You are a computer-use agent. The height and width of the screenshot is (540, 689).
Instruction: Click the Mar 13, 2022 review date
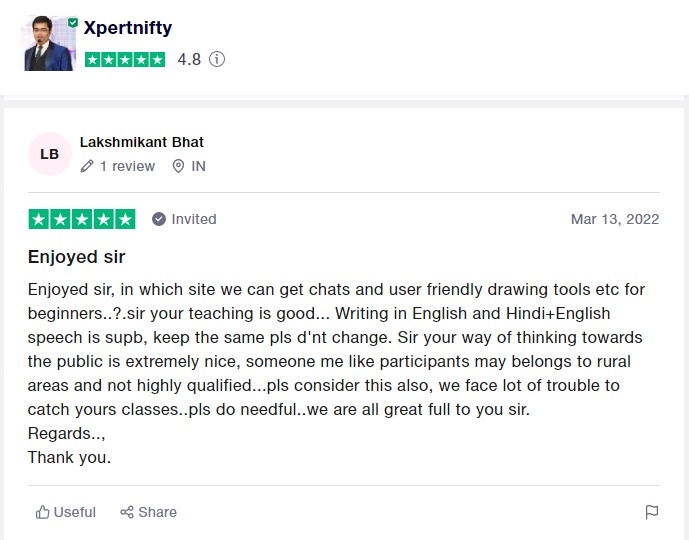pos(614,219)
